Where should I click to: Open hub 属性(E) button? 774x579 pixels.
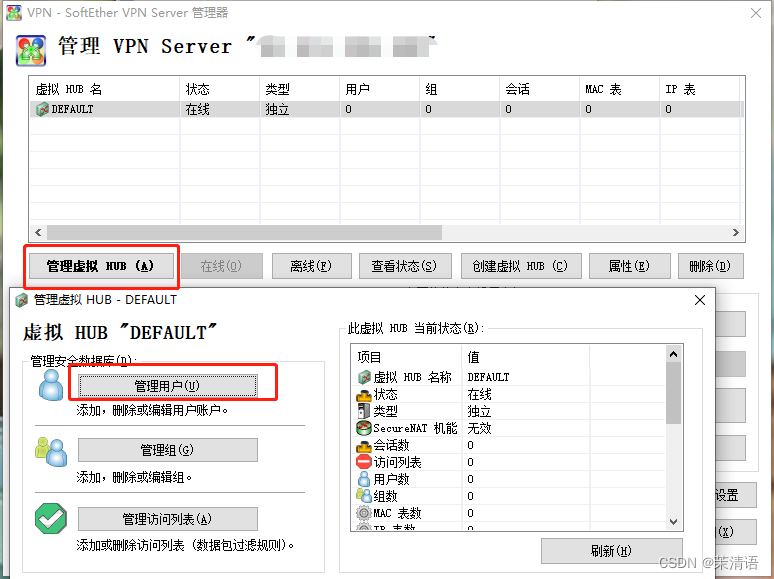[629, 266]
